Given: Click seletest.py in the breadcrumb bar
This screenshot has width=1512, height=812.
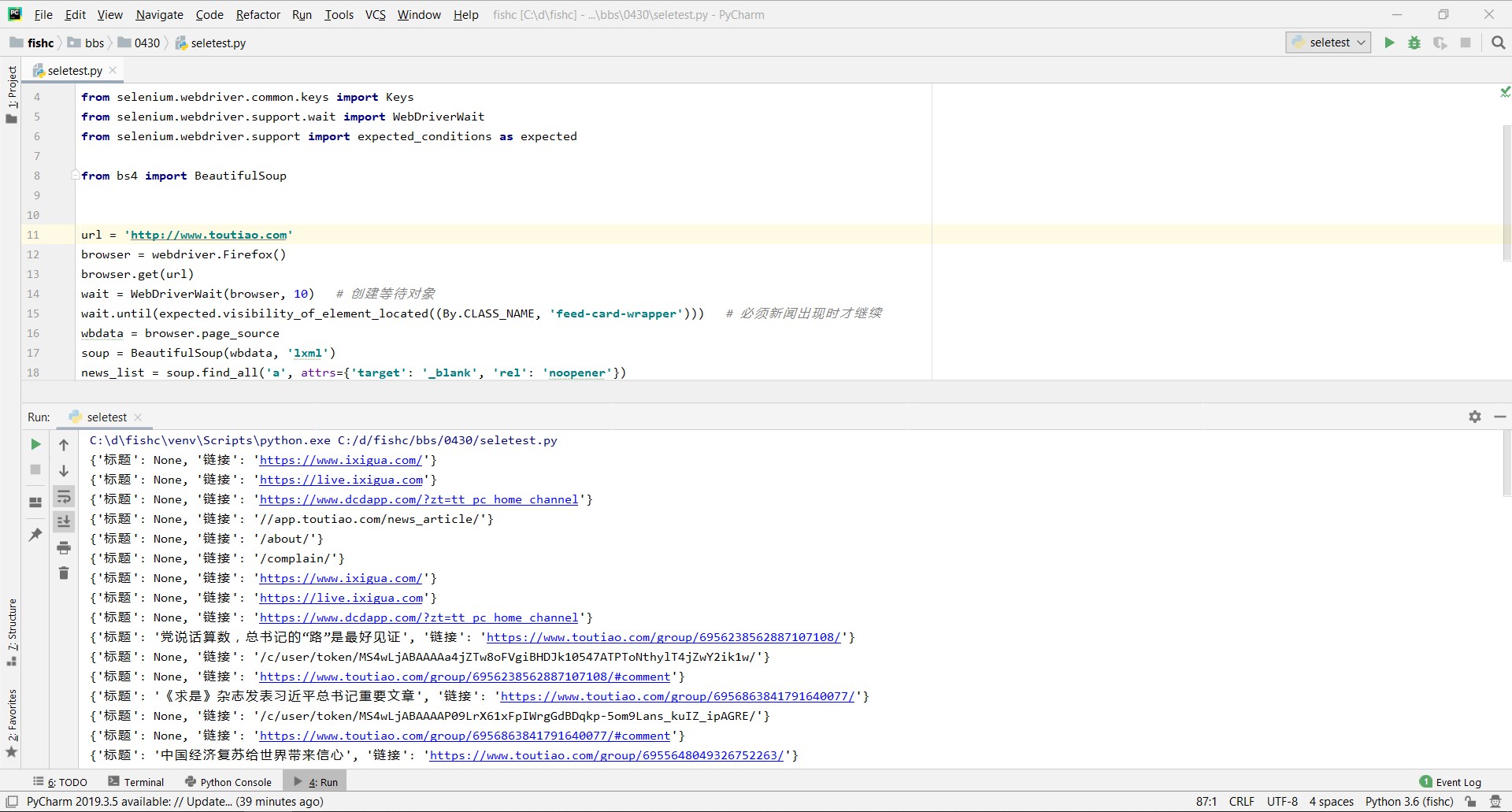Looking at the screenshot, I should (210, 43).
